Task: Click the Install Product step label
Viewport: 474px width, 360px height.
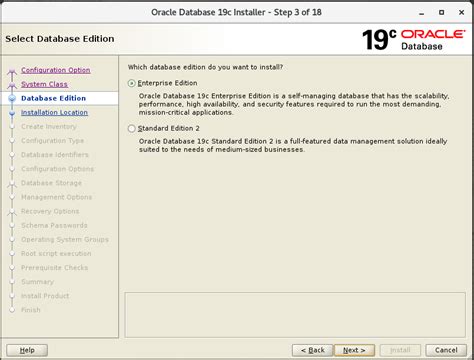Action: click(45, 296)
